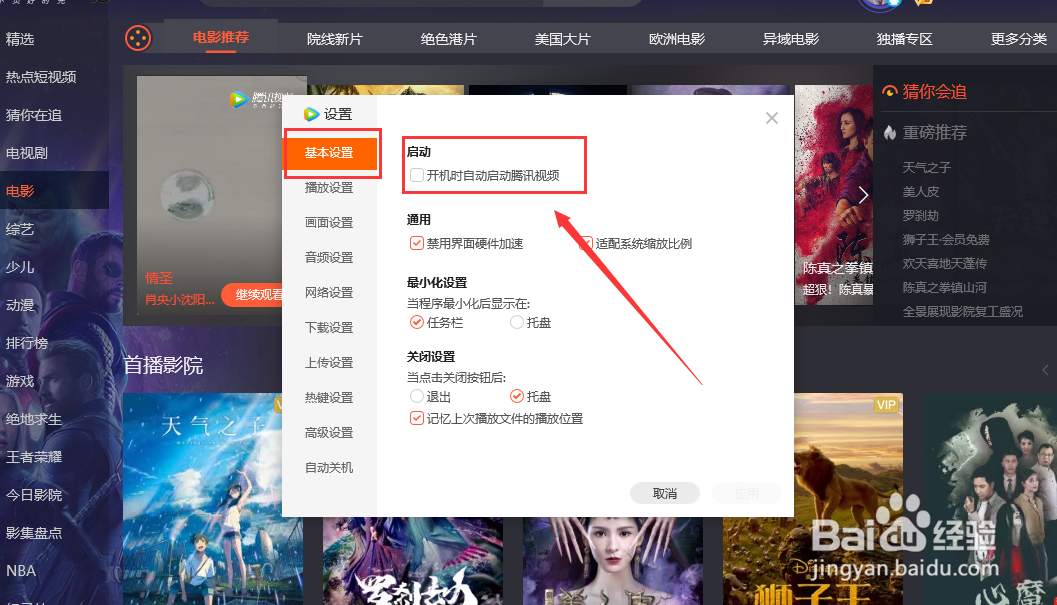
Task: Go to 今日影院 in left sidebar
Action: tap(34, 495)
